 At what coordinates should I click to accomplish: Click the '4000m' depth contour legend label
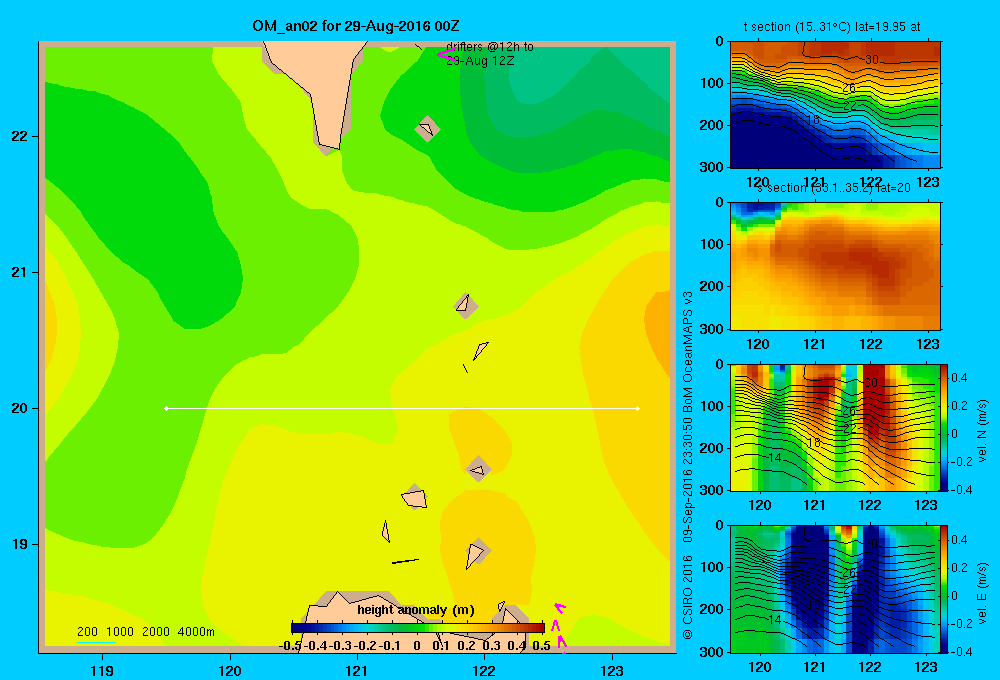pyautogui.click(x=196, y=632)
